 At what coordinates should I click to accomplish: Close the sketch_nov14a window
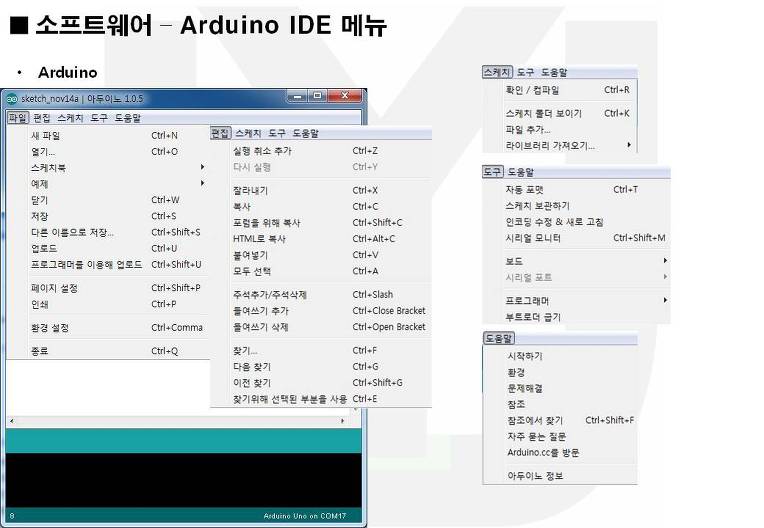click(x=345, y=96)
